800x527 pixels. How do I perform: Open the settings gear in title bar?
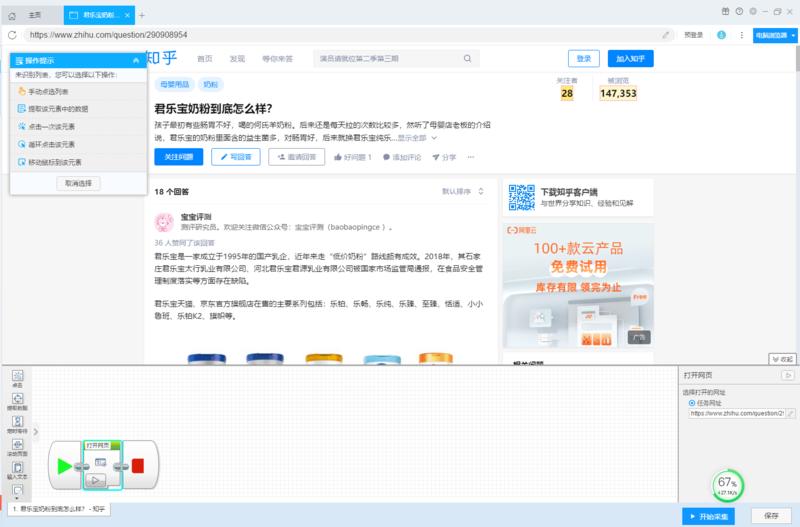coord(753,11)
